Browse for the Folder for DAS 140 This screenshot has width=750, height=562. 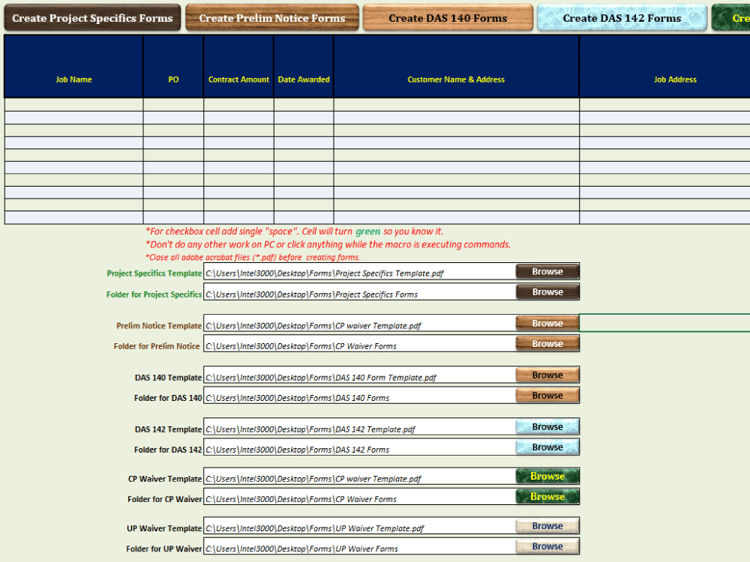[x=548, y=395]
